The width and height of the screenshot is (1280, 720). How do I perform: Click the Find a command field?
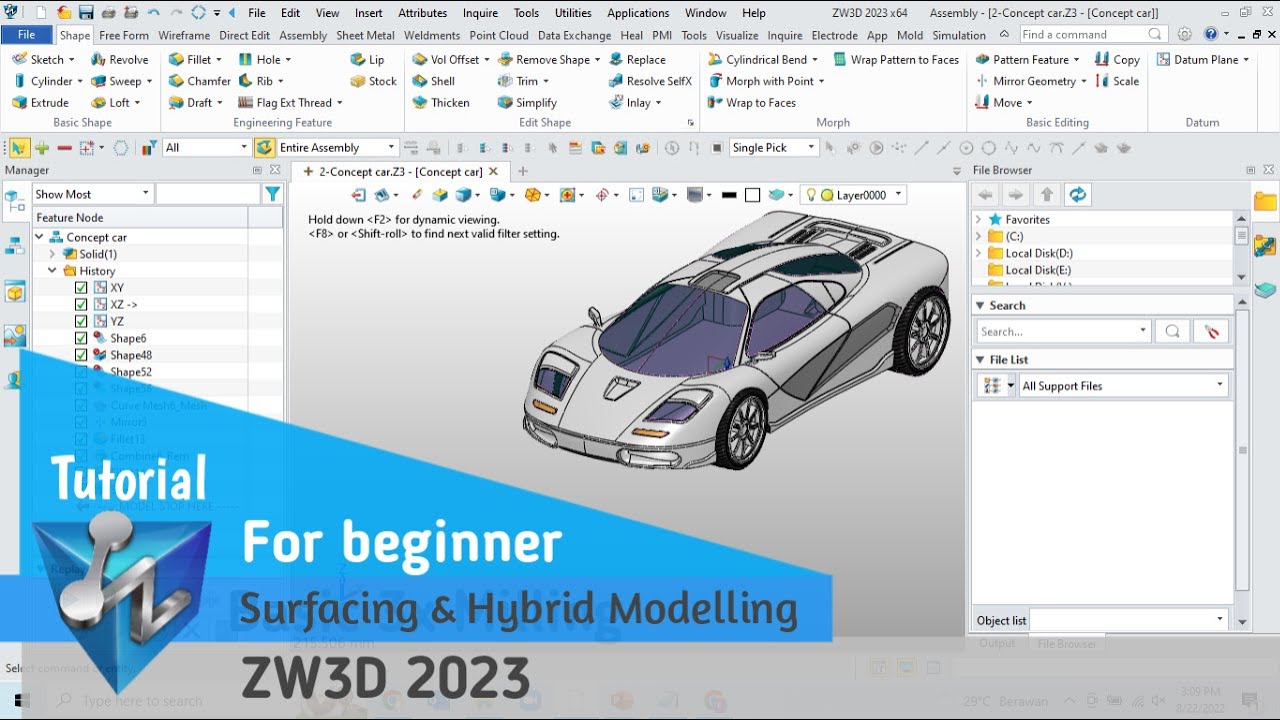pos(1092,34)
